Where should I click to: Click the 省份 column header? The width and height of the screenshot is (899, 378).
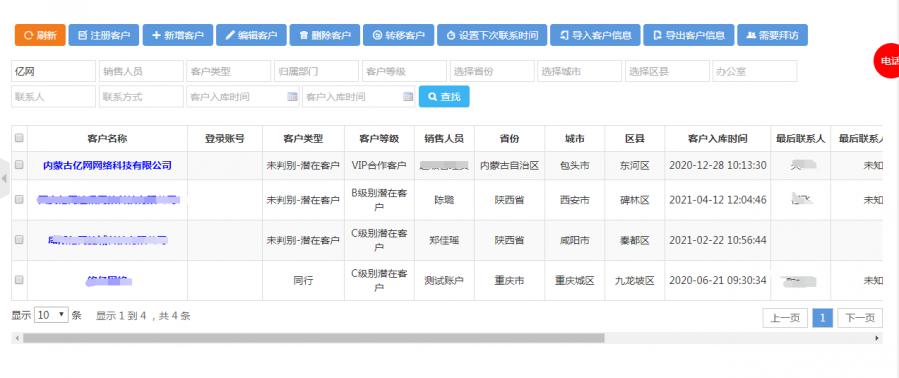tap(509, 138)
